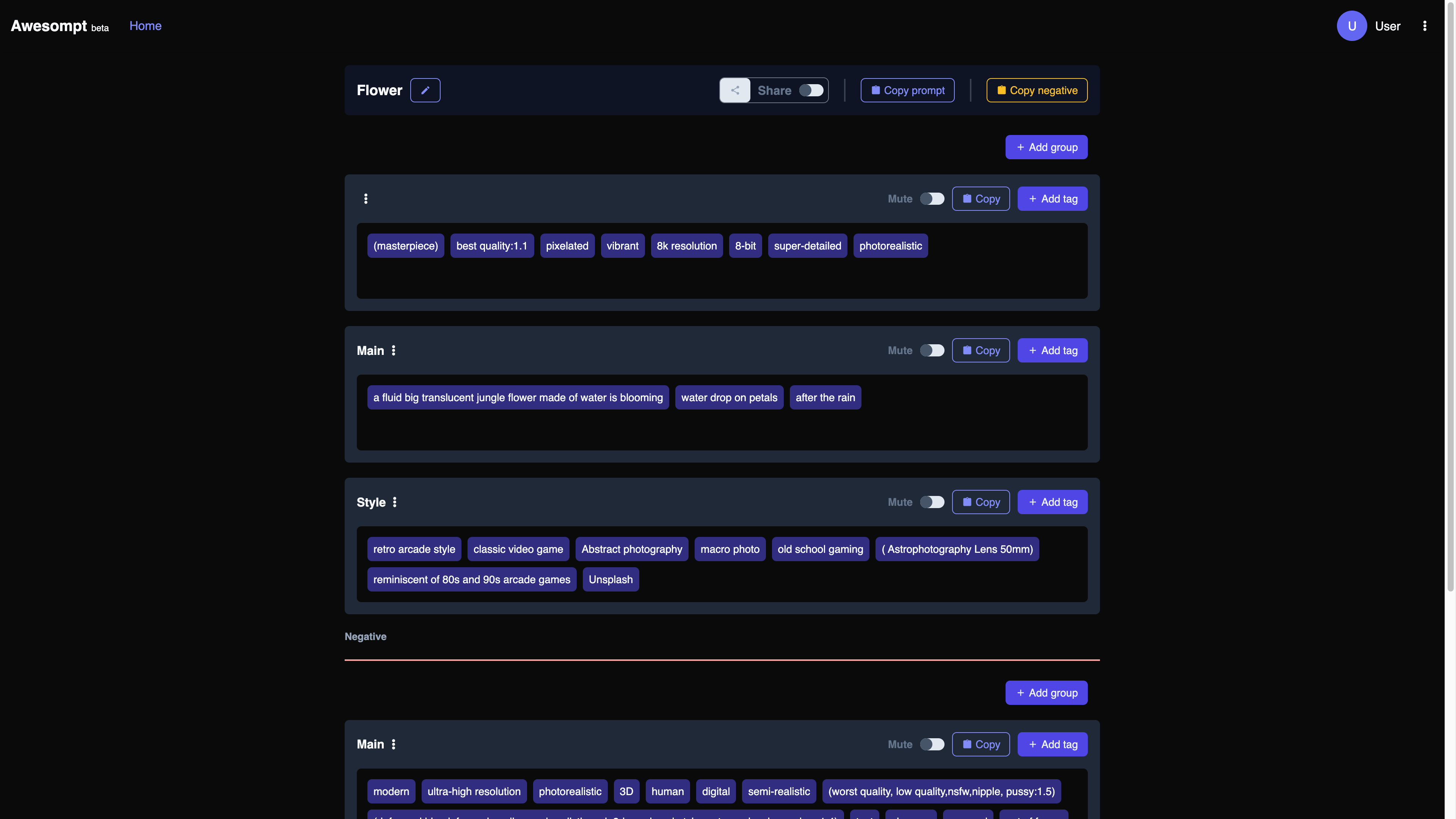The height and width of the screenshot is (819, 1456).
Task: Open the Style group three-dot menu
Action: pyautogui.click(x=394, y=502)
